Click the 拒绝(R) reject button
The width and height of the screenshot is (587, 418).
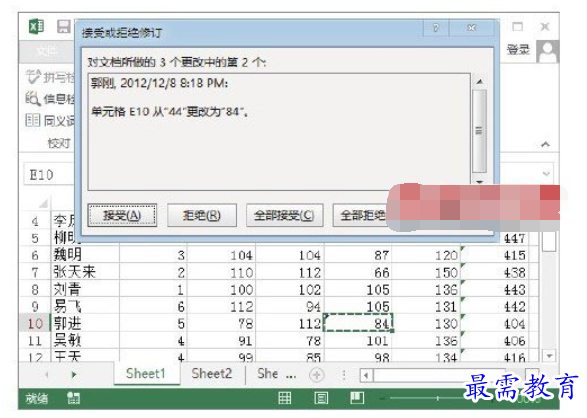coord(202,216)
